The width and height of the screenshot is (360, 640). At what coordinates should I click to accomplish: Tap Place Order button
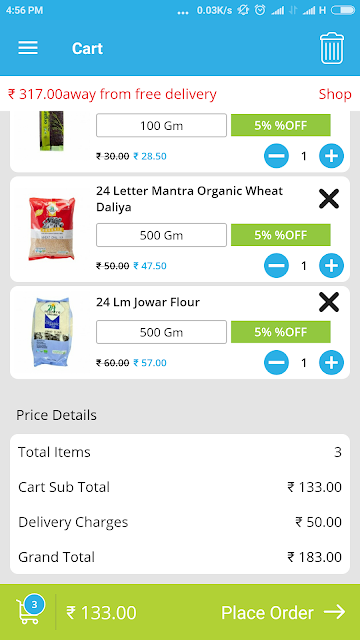[x=283, y=613]
